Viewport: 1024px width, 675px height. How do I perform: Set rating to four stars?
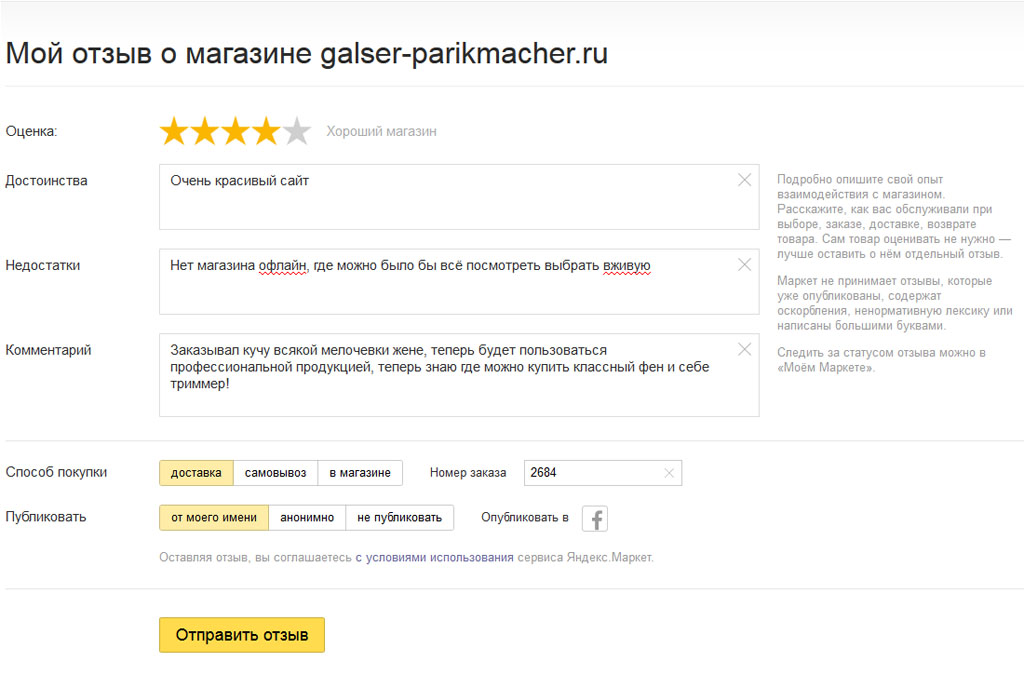(x=266, y=131)
